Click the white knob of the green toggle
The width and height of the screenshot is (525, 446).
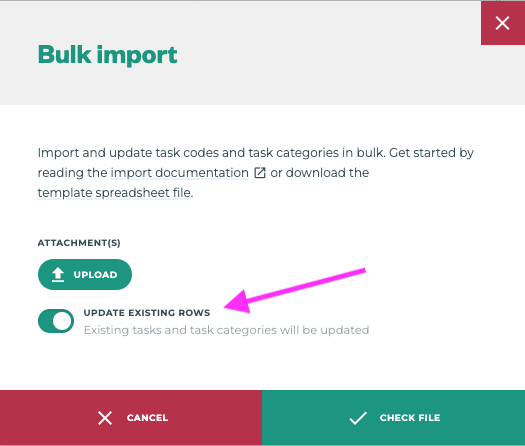pyautogui.click(x=63, y=321)
